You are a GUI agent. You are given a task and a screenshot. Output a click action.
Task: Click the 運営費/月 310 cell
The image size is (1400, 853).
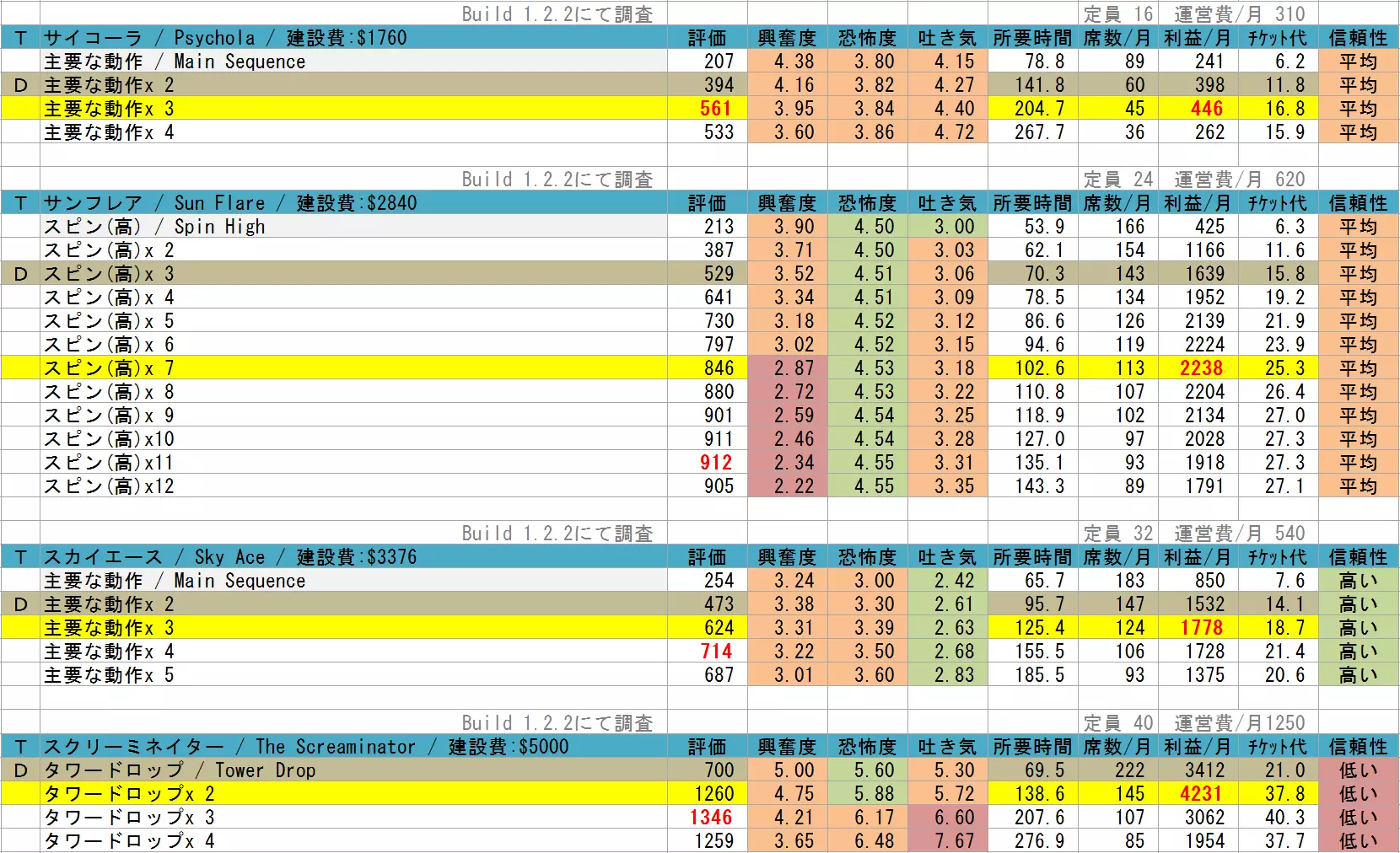click(1239, 14)
